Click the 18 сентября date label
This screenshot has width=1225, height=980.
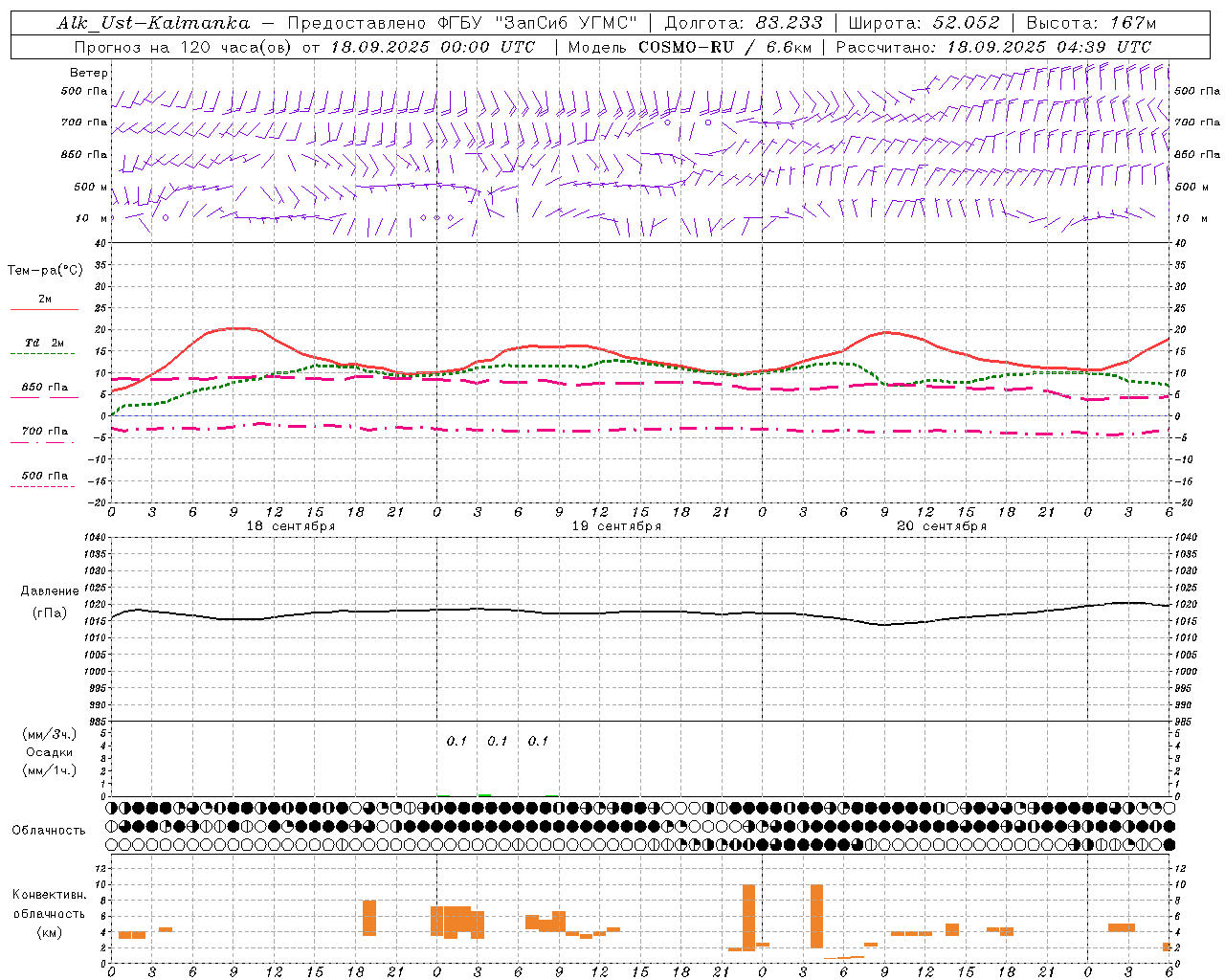point(291,526)
